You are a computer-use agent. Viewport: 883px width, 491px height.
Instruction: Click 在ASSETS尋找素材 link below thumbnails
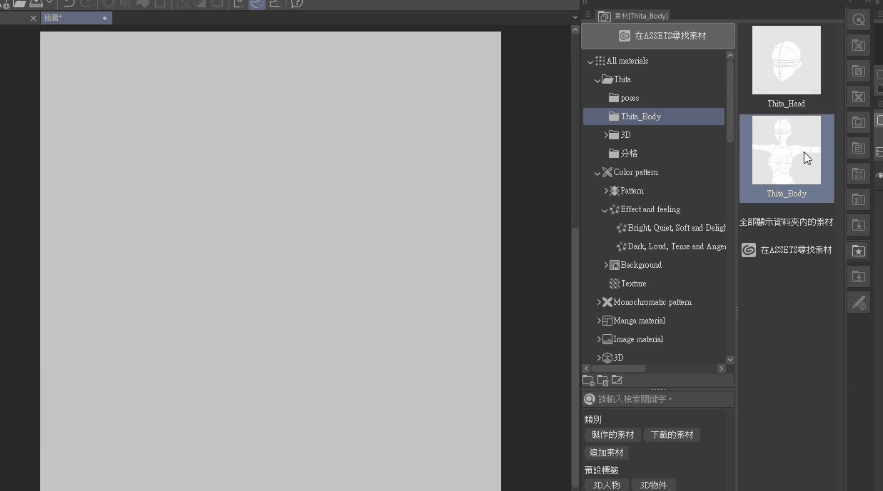click(796, 250)
